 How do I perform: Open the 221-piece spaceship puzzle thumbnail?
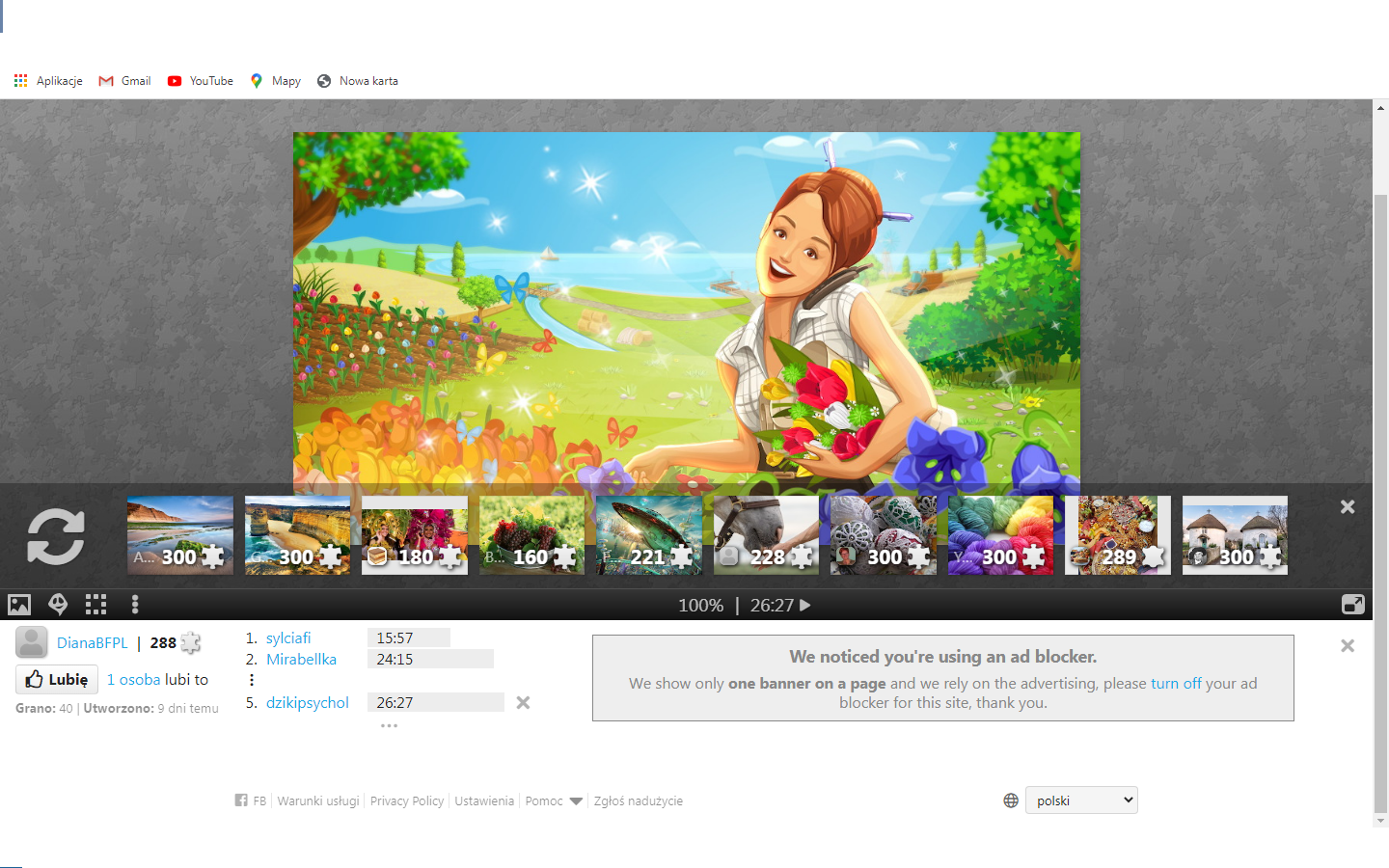(649, 535)
